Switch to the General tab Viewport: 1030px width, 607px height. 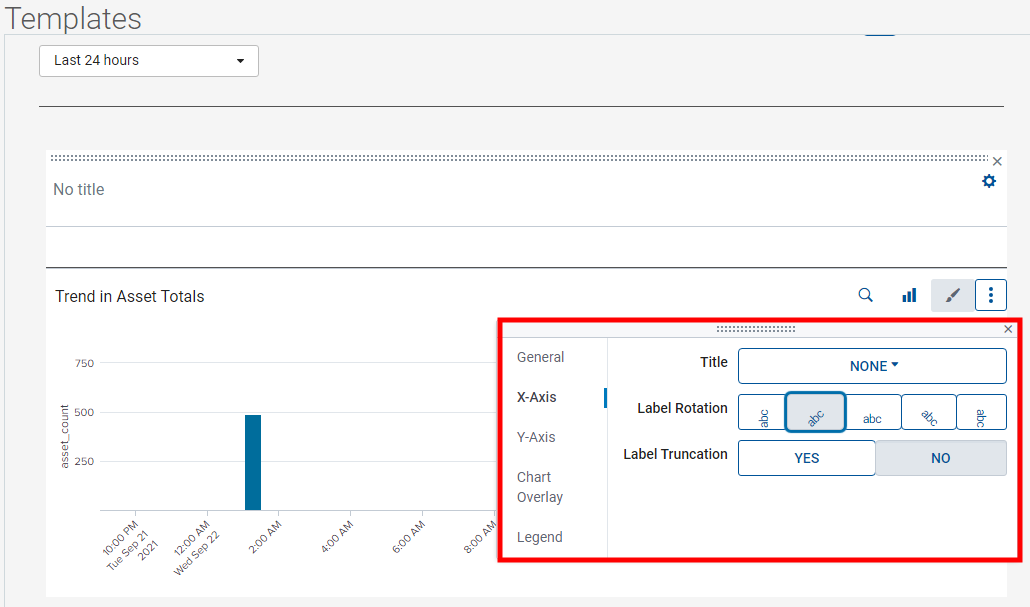pyautogui.click(x=540, y=357)
